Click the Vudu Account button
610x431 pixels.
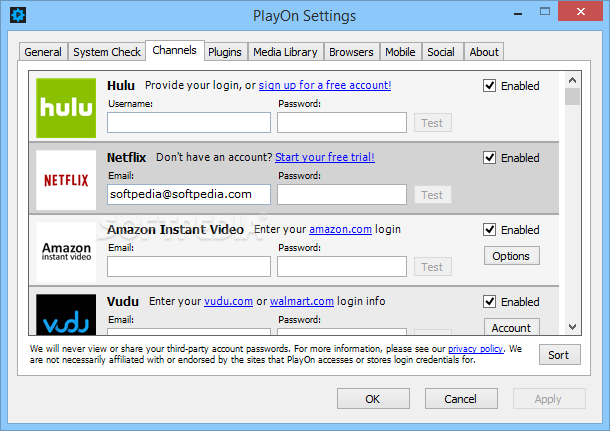pyautogui.click(x=512, y=327)
